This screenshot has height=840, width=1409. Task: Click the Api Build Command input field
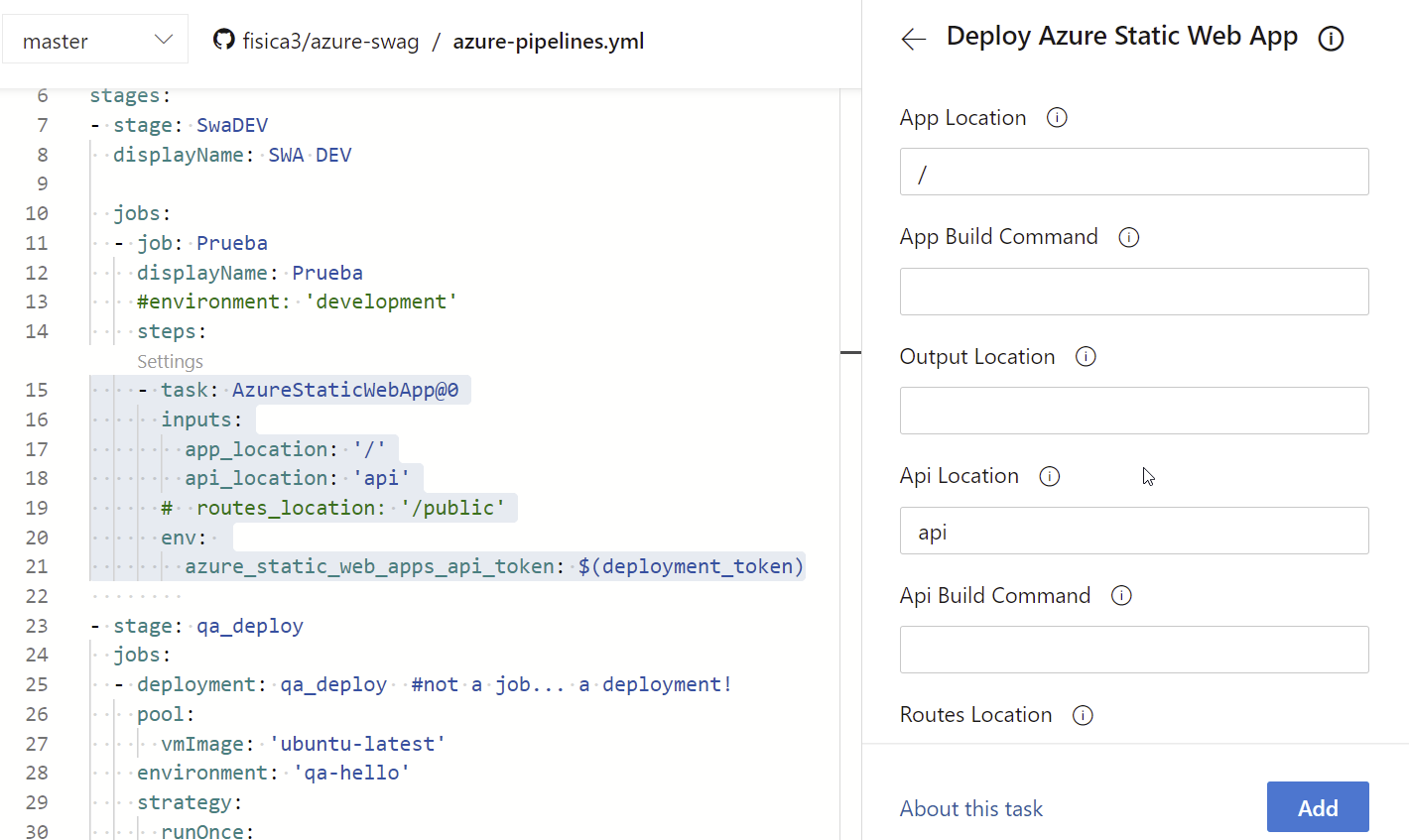(x=1134, y=650)
